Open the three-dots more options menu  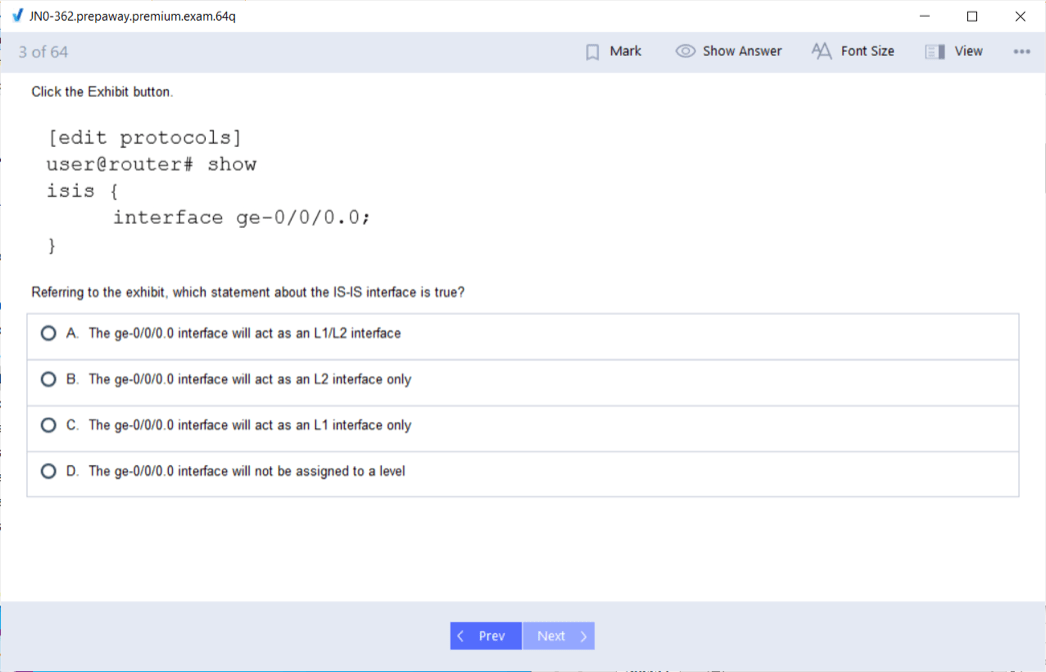point(1021,51)
